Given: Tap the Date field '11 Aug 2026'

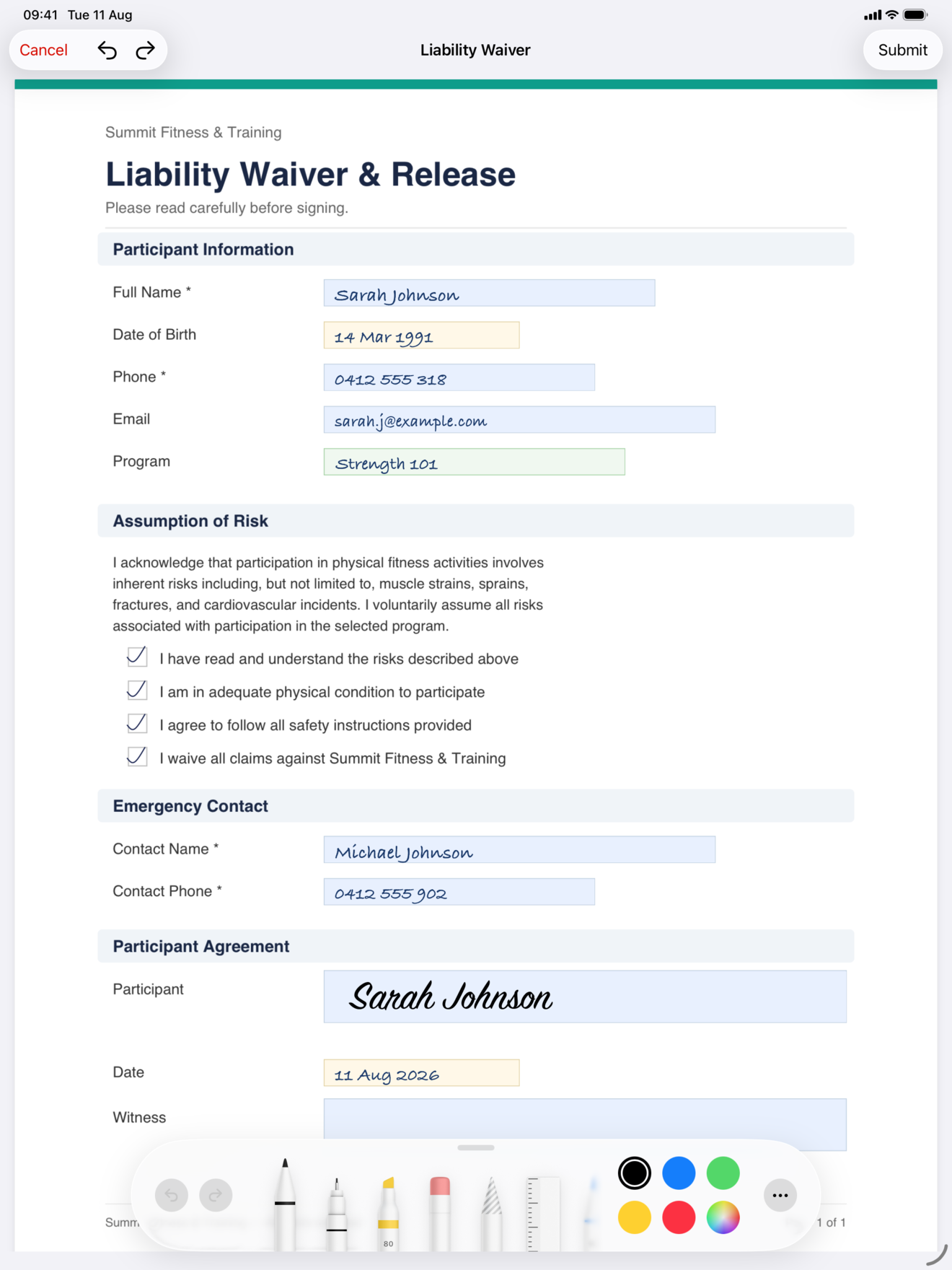Looking at the screenshot, I should [421, 1073].
